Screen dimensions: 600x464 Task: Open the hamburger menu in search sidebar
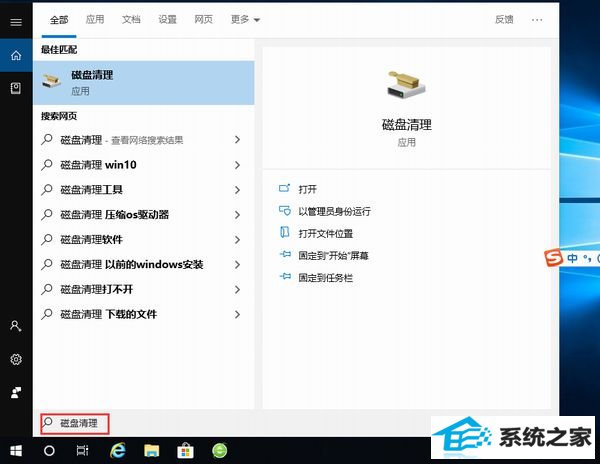click(16, 22)
